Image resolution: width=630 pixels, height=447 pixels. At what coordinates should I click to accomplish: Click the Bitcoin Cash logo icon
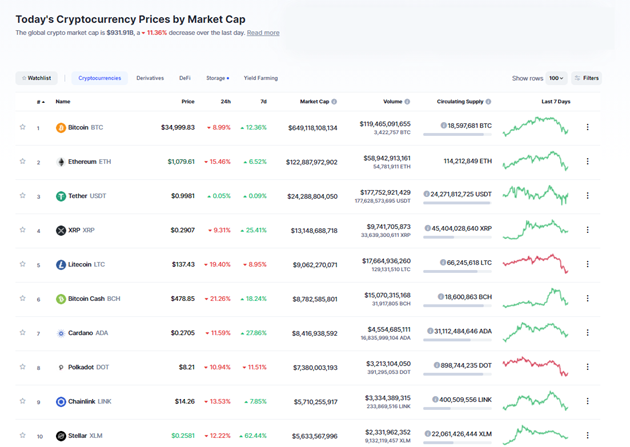(x=61, y=299)
